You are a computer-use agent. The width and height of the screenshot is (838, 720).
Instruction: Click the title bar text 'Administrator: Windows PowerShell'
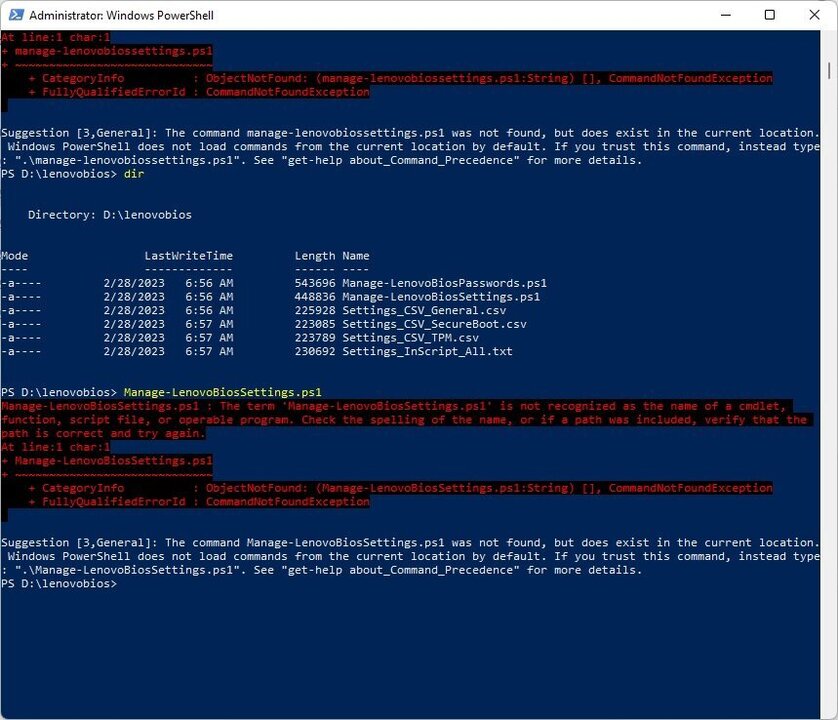click(x=121, y=16)
